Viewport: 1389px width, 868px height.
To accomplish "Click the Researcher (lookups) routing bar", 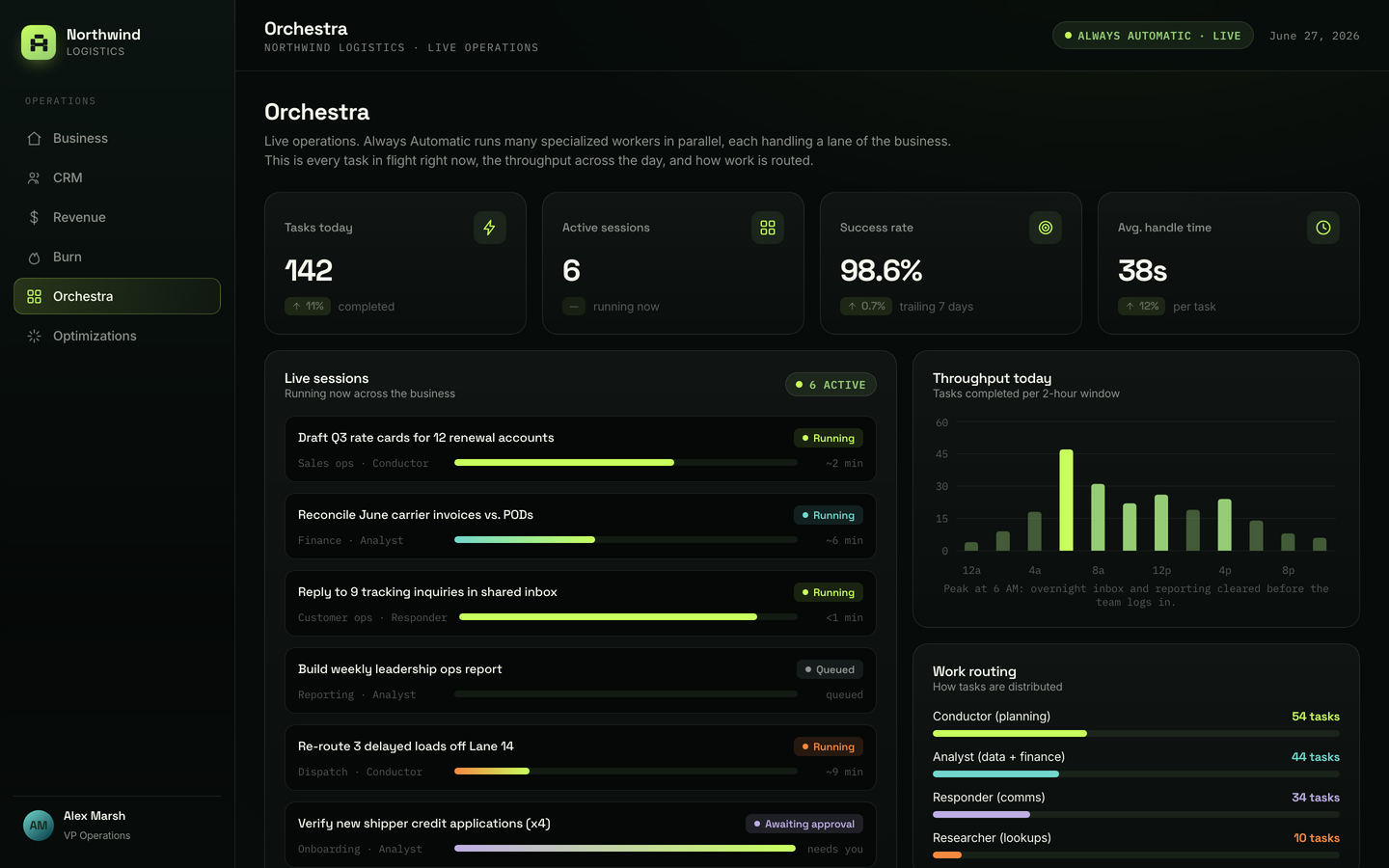I will coord(1136,854).
